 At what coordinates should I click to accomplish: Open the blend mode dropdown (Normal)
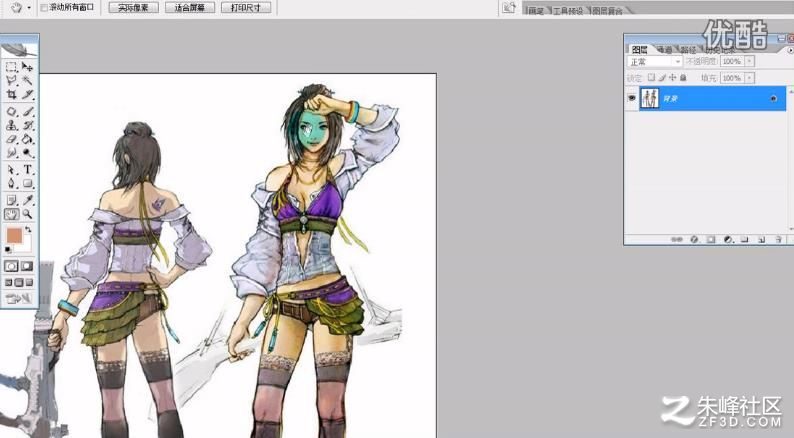[x=655, y=62]
